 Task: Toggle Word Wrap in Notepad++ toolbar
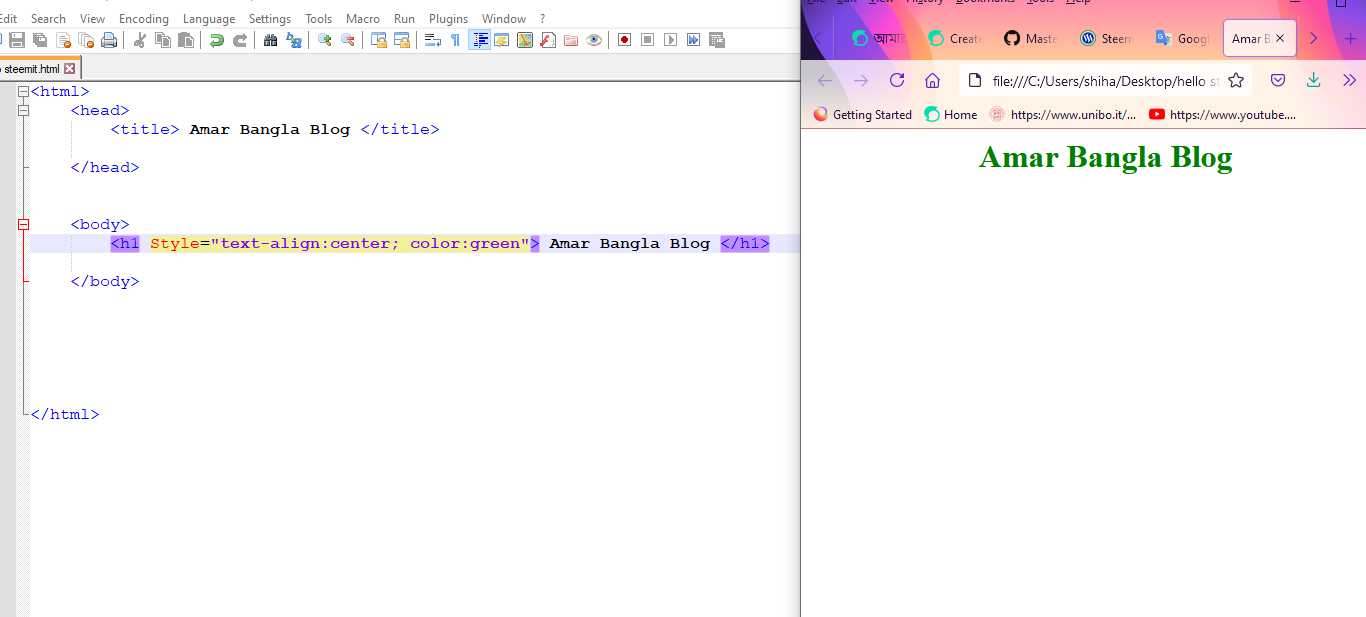pos(433,40)
